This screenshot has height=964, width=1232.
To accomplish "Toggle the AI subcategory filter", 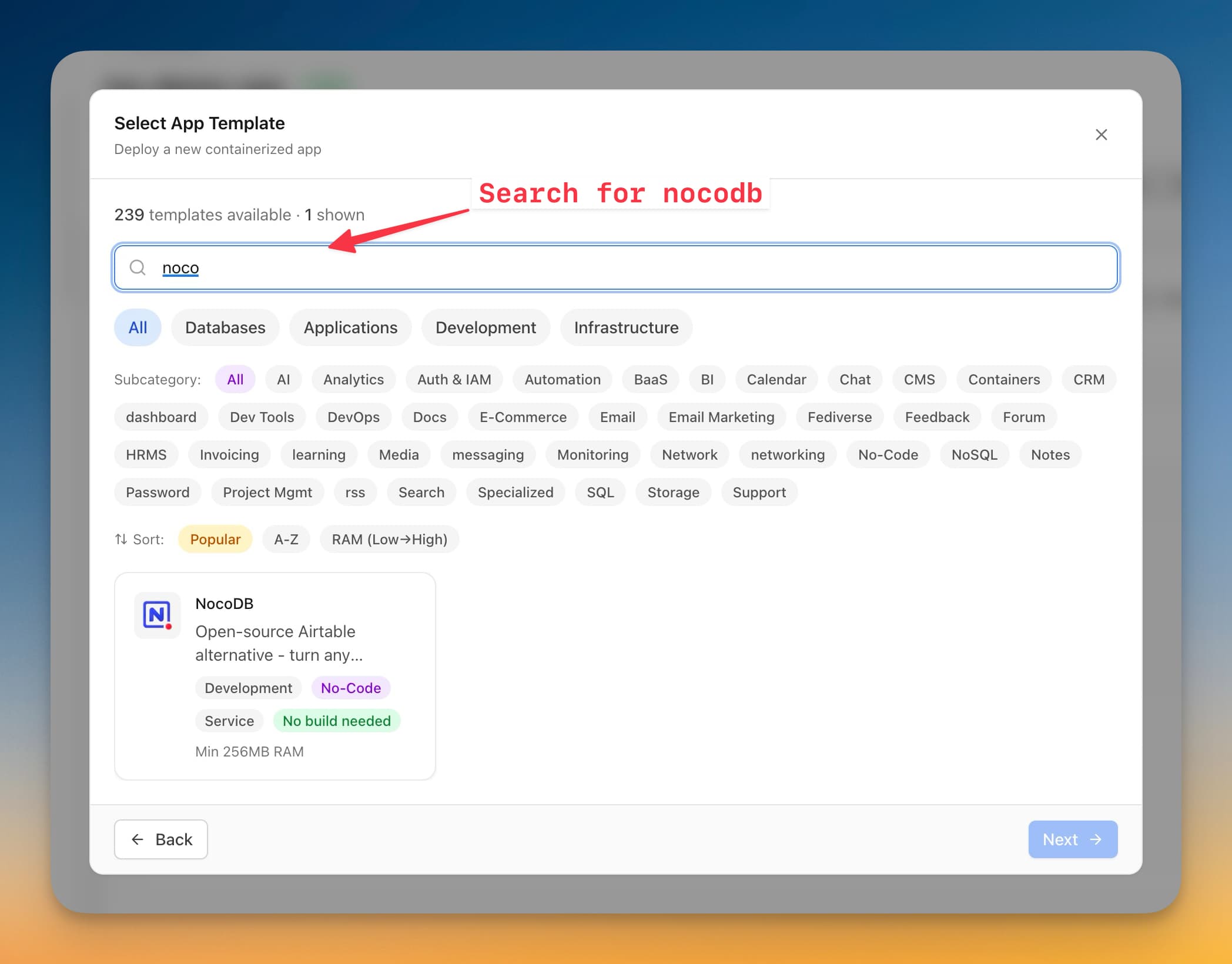I will click(284, 379).
